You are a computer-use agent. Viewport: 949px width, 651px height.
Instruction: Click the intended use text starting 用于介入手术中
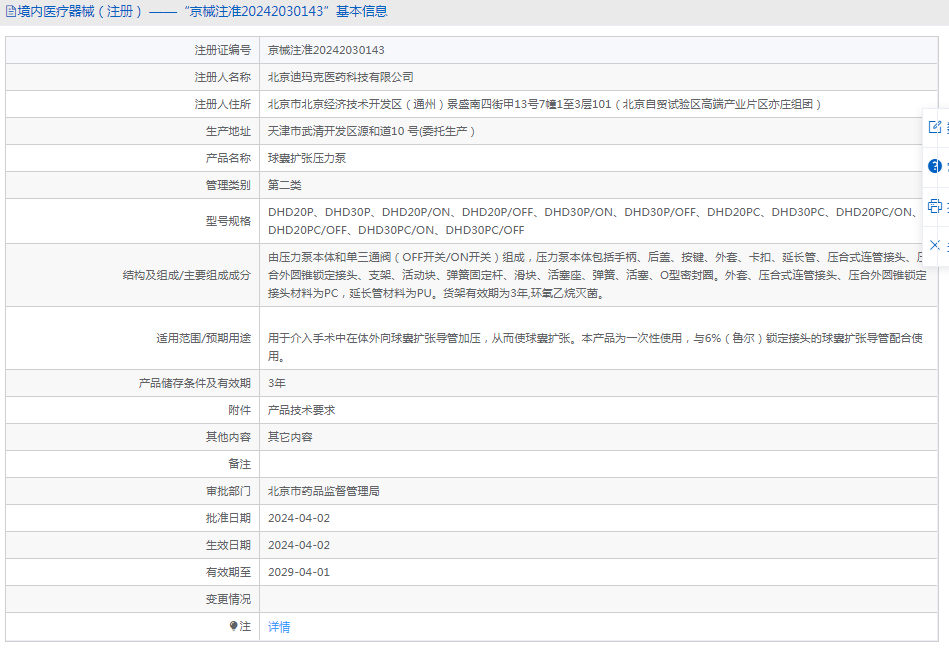(596, 347)
